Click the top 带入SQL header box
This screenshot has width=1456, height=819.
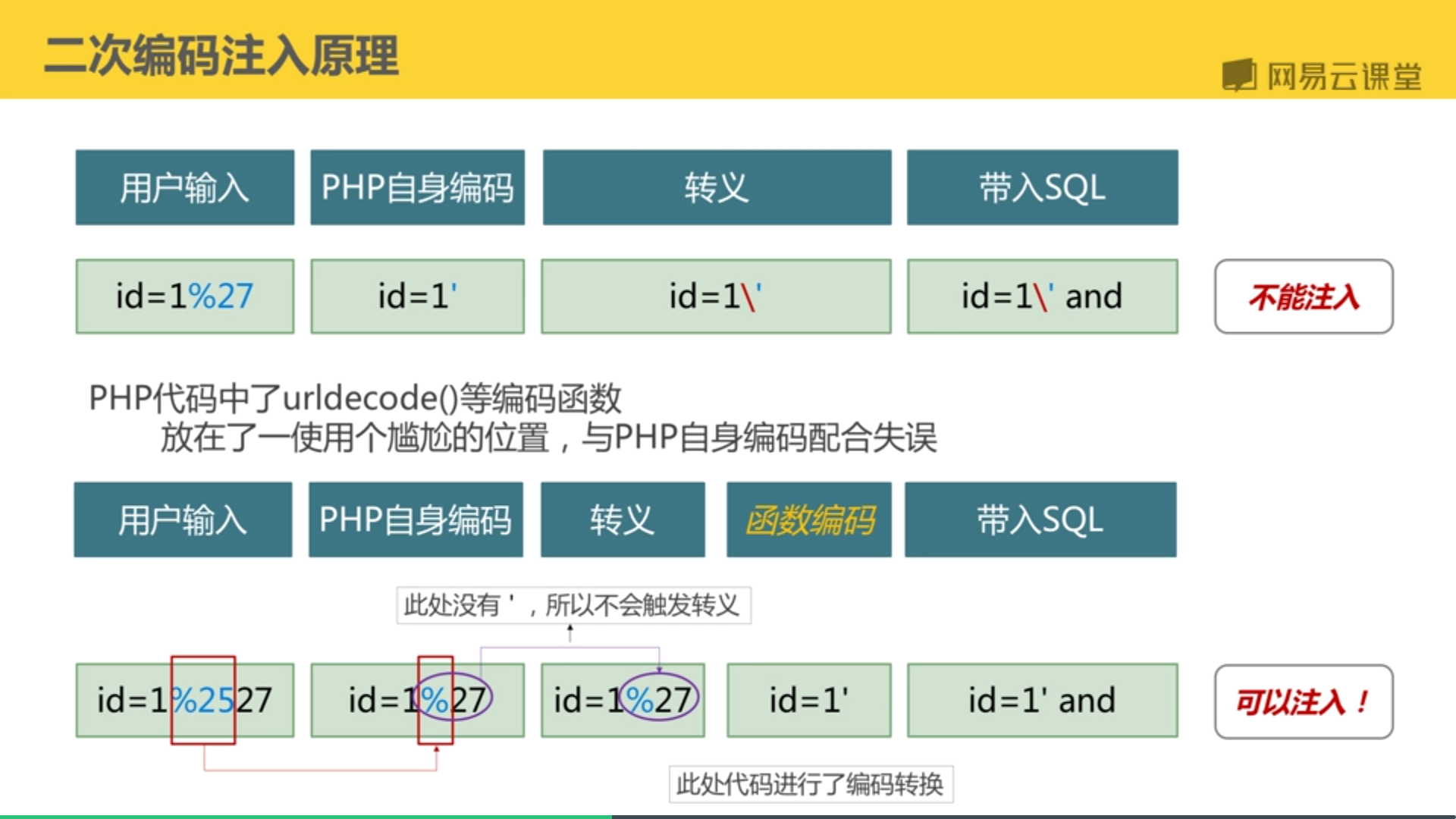[1042, 187]
